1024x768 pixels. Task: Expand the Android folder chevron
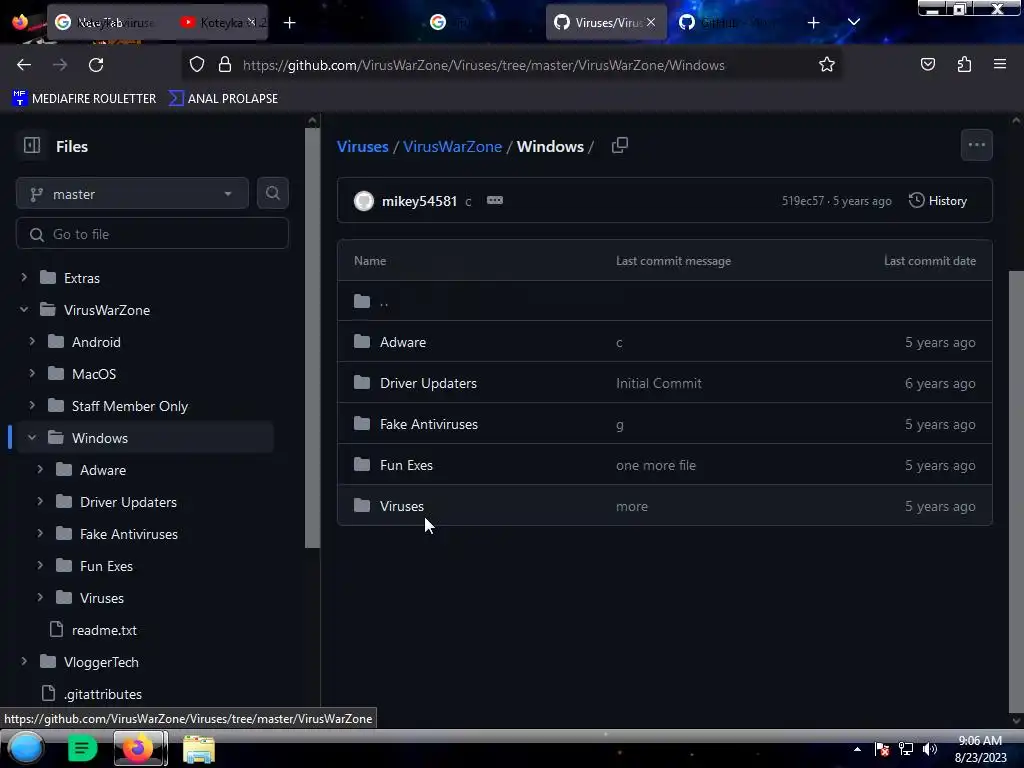32,342
